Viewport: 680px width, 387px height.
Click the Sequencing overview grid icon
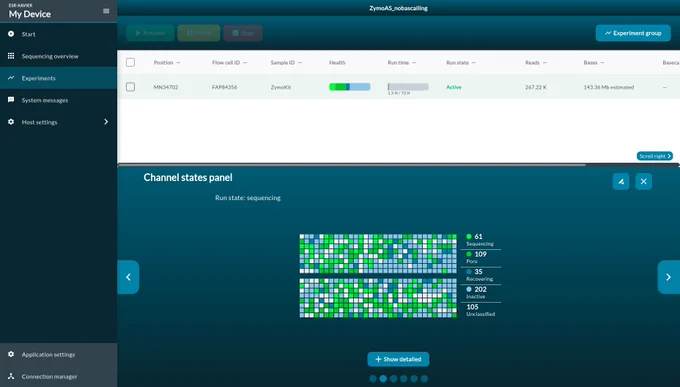[x=11, y=56]
